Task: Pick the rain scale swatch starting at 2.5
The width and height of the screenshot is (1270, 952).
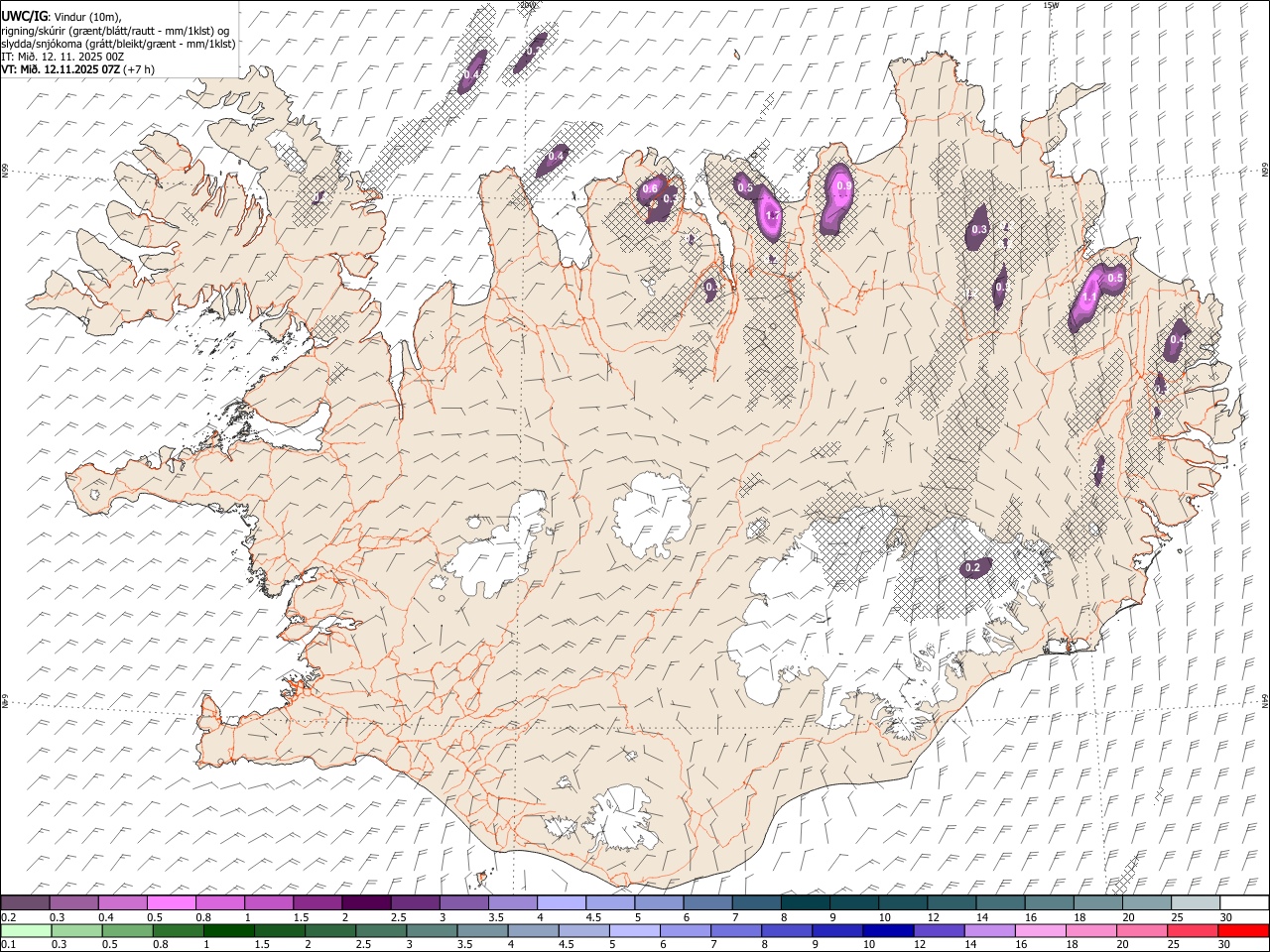Action: tap(381, 930)
